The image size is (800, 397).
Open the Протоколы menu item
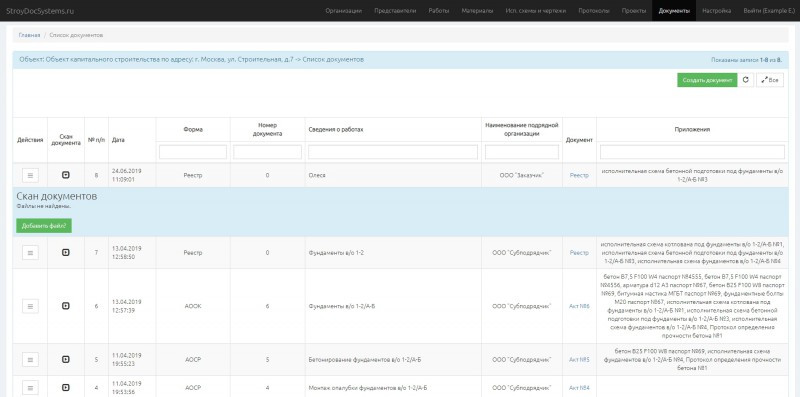[x=594, y=11]
